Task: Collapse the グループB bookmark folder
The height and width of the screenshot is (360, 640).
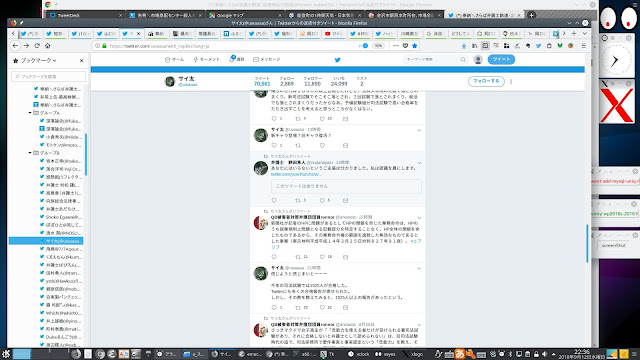Action: coord(30,153)
